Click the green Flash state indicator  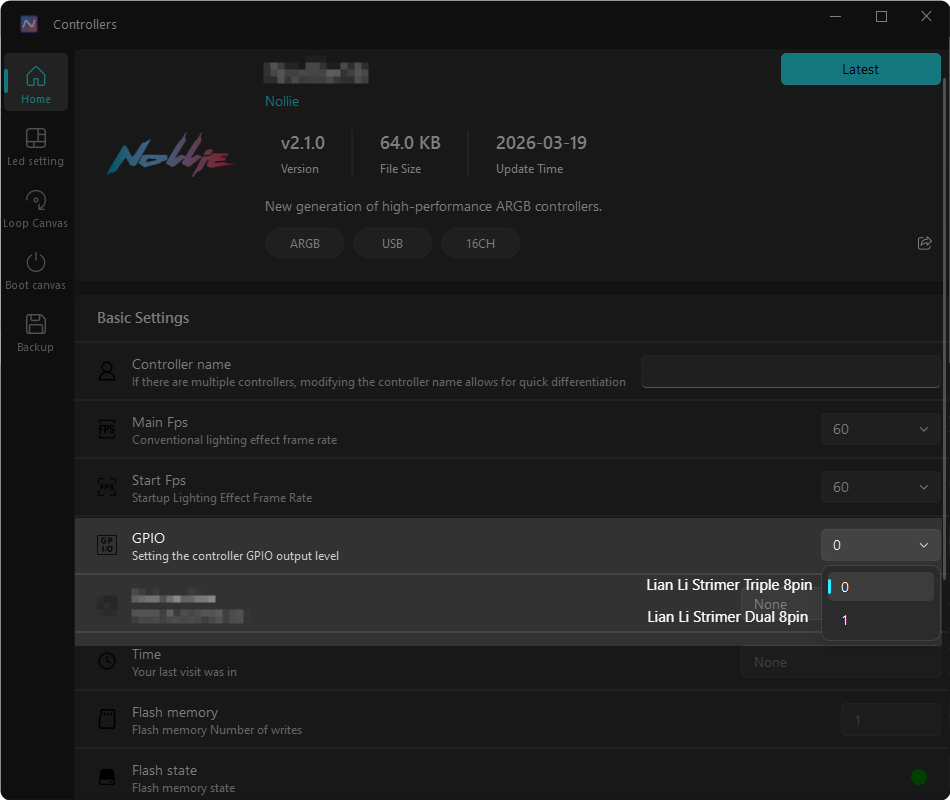click(x=919, y=777)
